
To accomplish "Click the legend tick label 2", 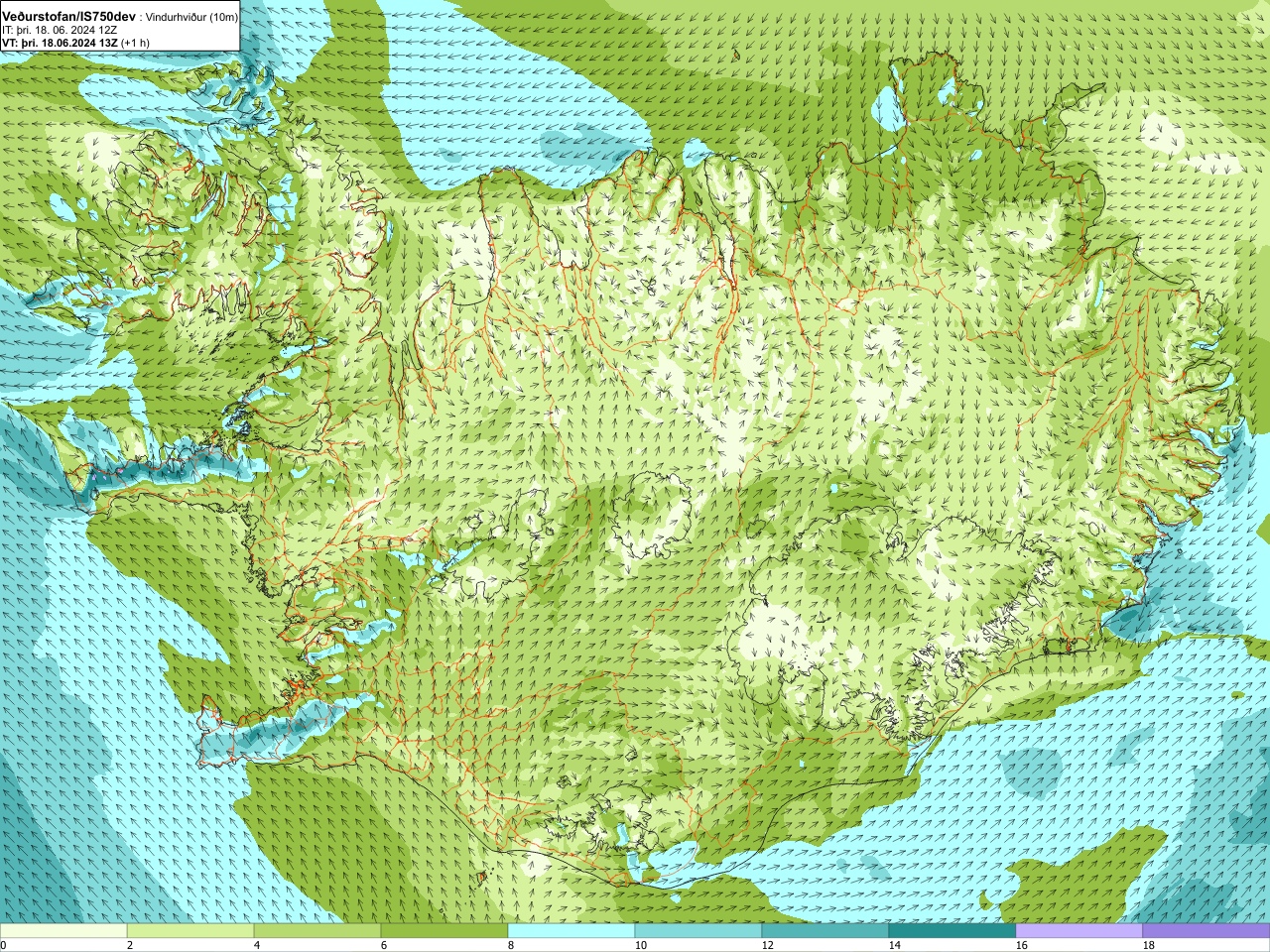I will point(130,945).
